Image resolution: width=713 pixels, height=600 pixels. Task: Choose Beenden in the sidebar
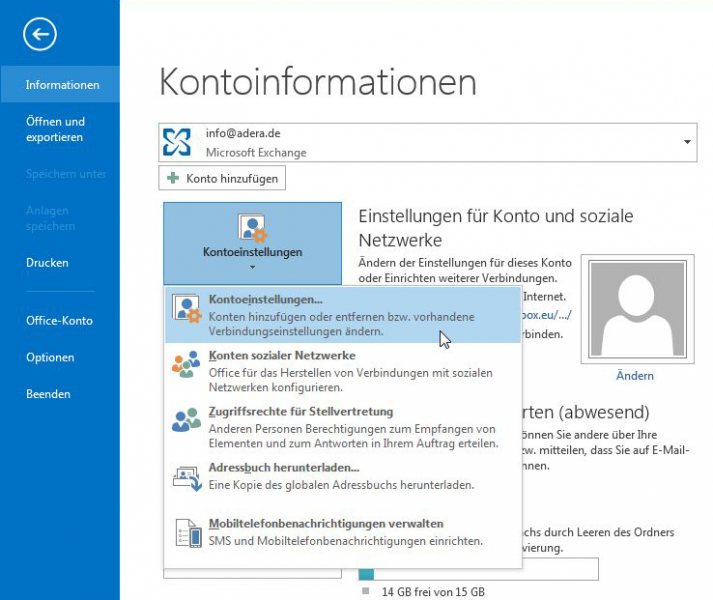(x=48, y=394)
